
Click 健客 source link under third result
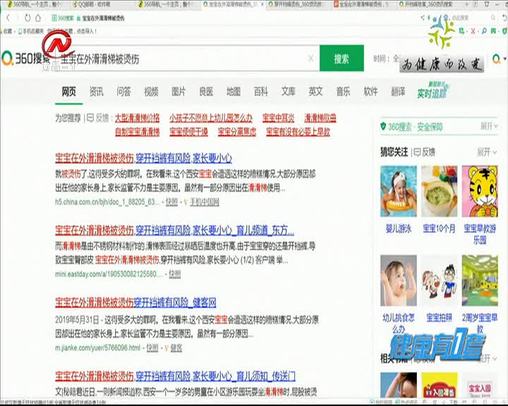[x=176, y=348]
